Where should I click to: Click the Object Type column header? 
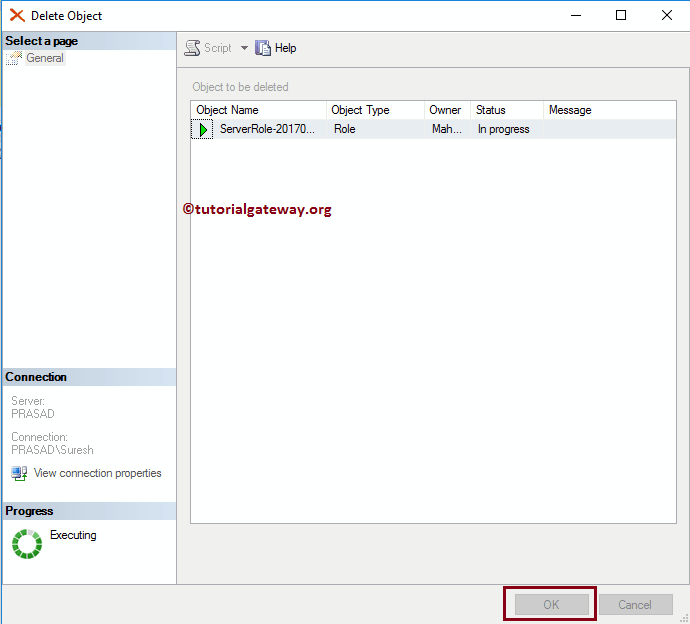click(375, 110)
